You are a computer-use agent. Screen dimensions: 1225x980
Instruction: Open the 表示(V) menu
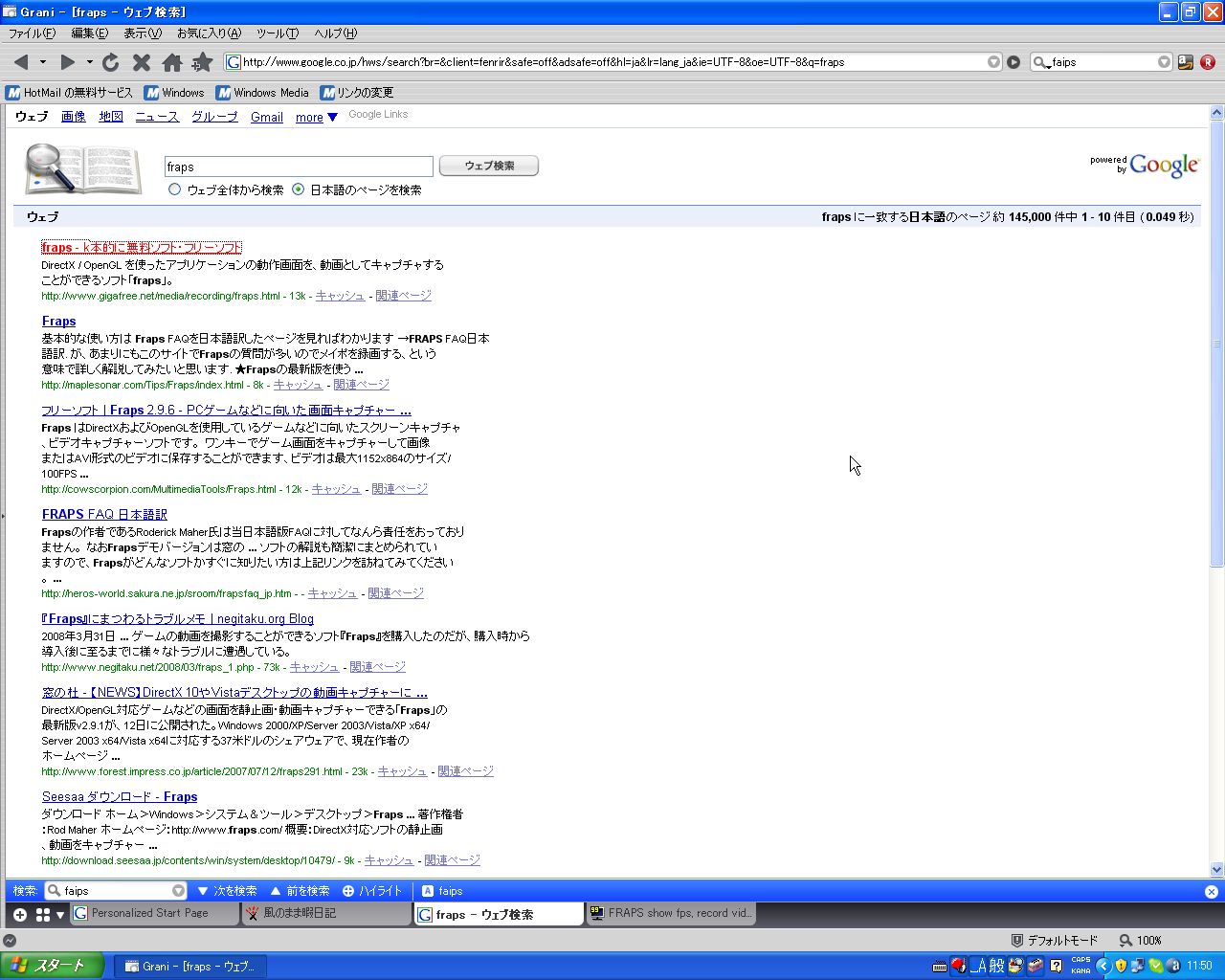coord(143,33)
